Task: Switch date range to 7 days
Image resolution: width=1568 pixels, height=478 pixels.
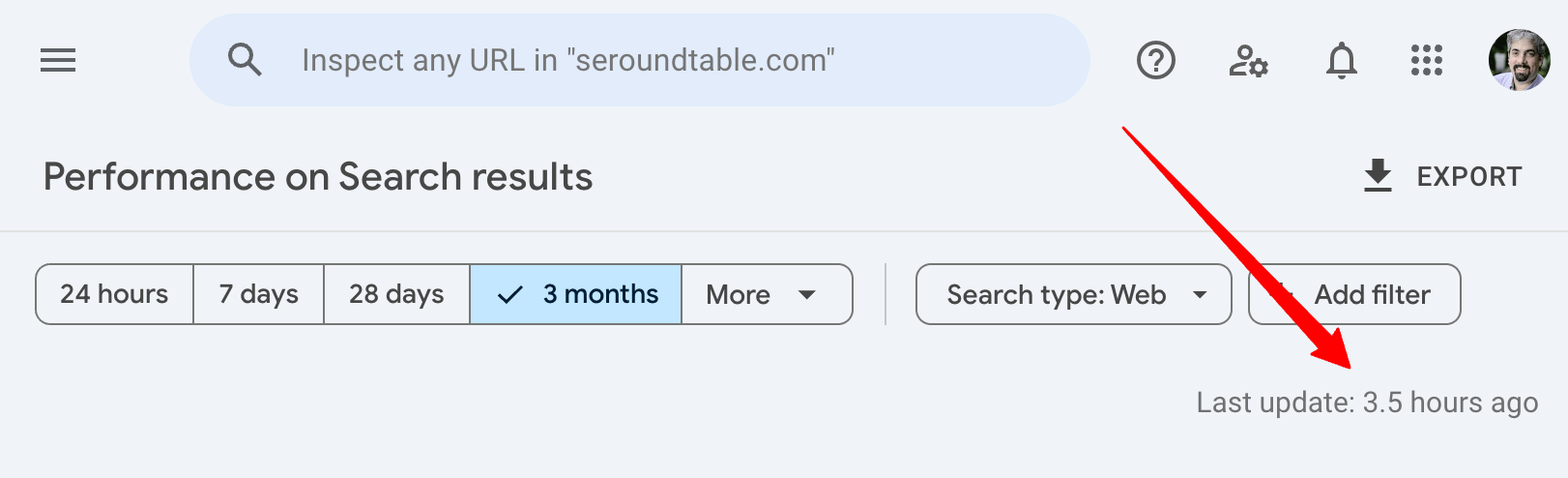Action: pos(258,294)
